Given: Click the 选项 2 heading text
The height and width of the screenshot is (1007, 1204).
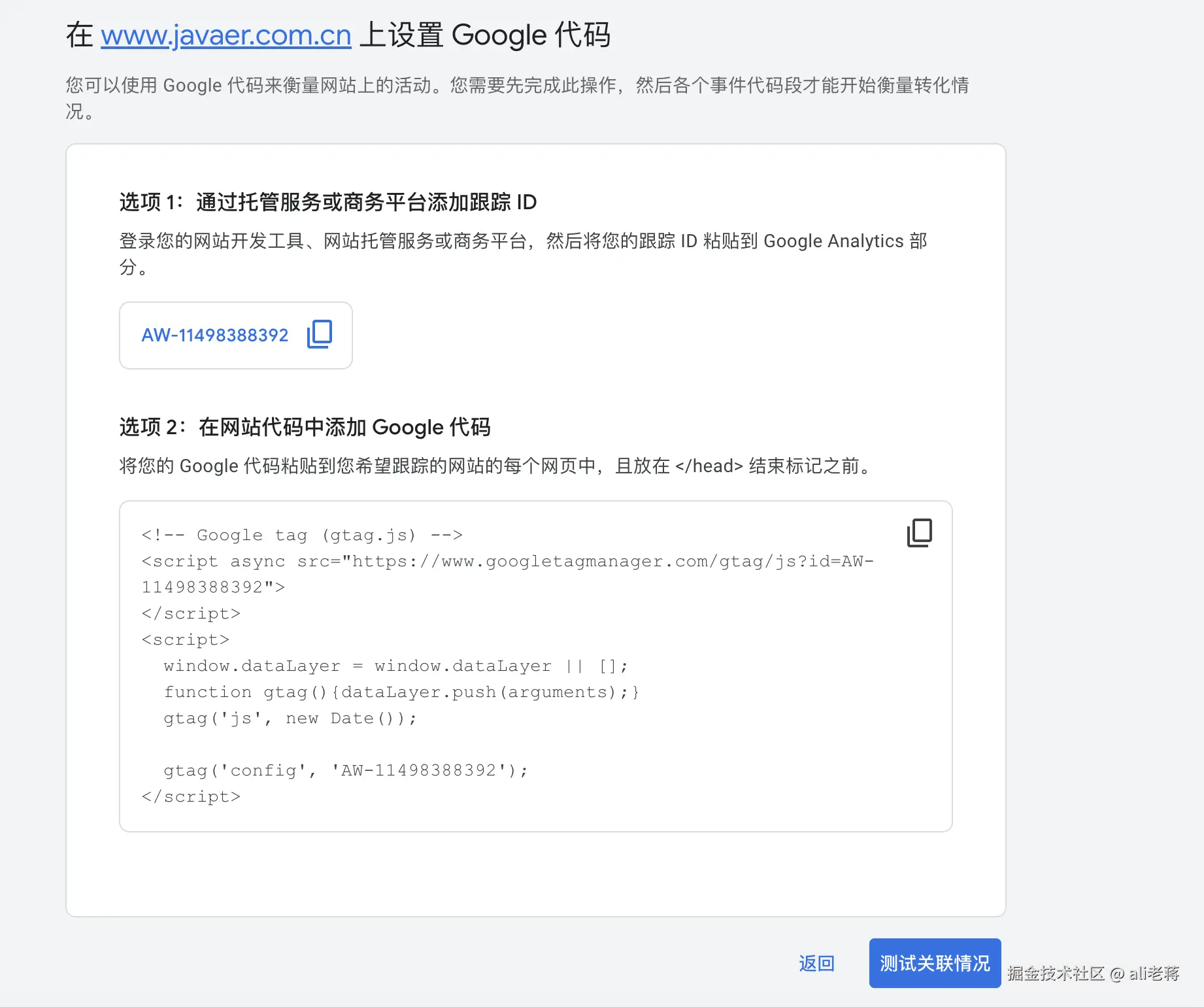Looking at the screenshot, I should 305,427.
